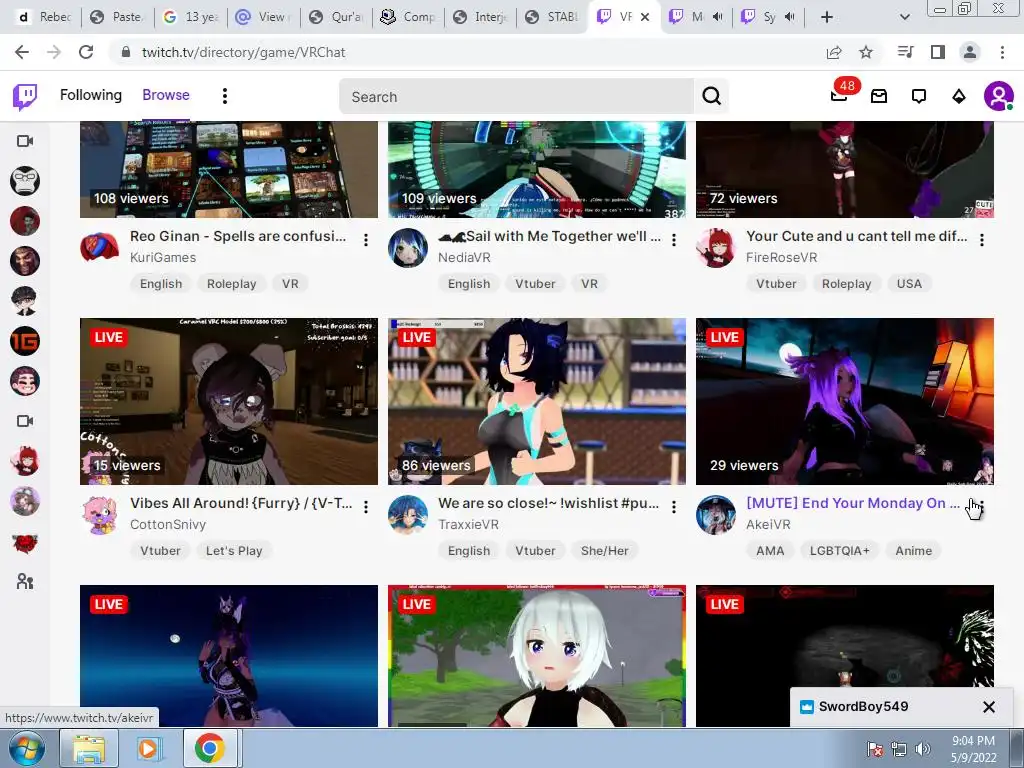
Task: Click the share page icon in address bar
Action: tap(834, 52)
